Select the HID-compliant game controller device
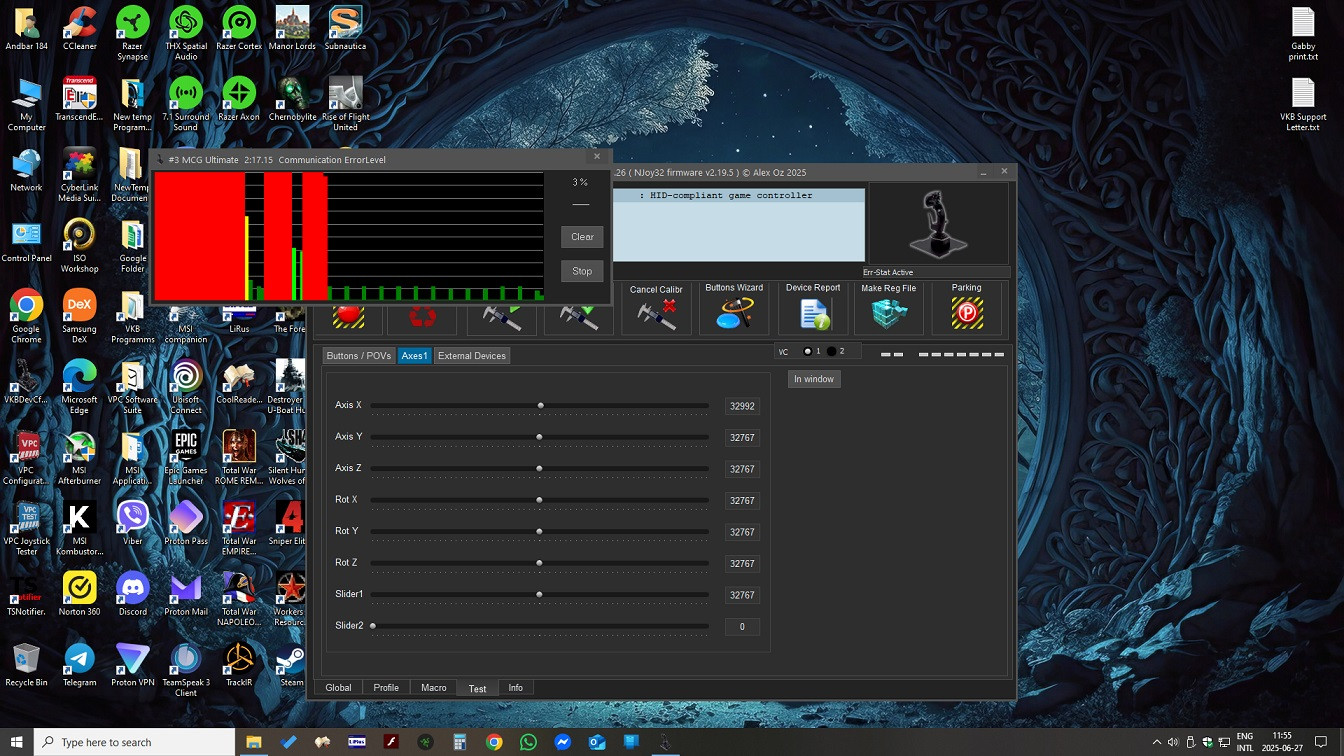The height and width of the screenshot is (756, 1344). [x=738, y=196]
